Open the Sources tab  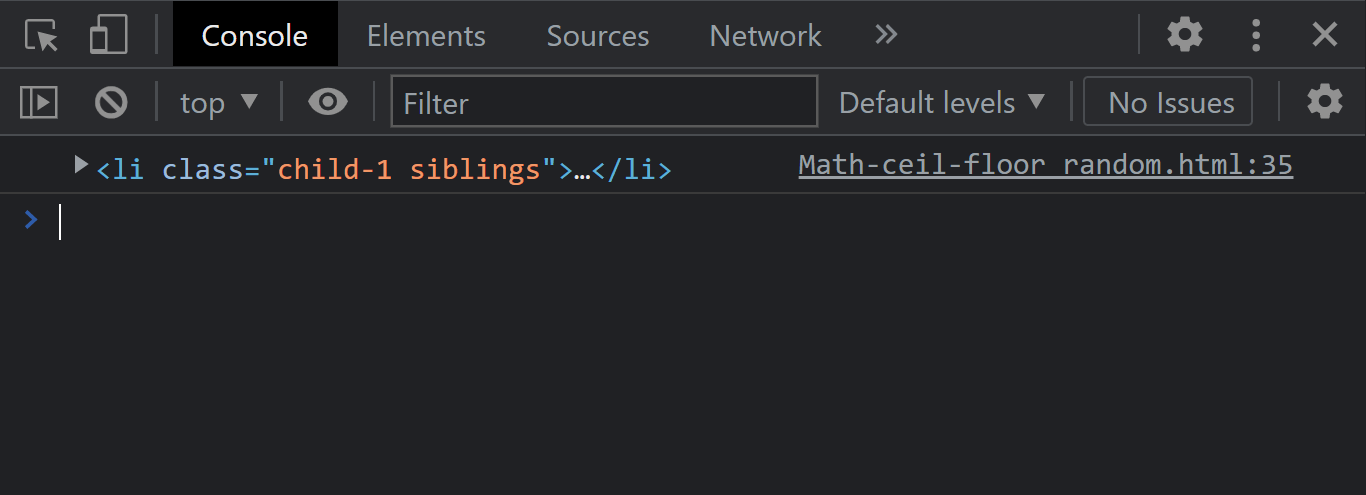(x=598, y=36)
